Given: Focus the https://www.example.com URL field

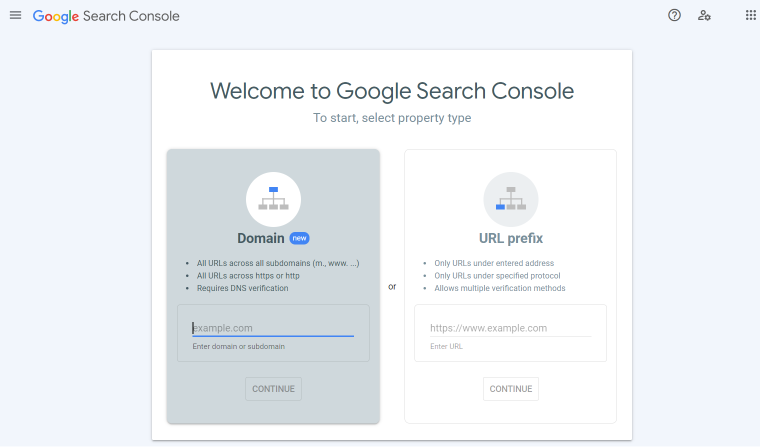Looking at the screenshot, I should point(510,328).
